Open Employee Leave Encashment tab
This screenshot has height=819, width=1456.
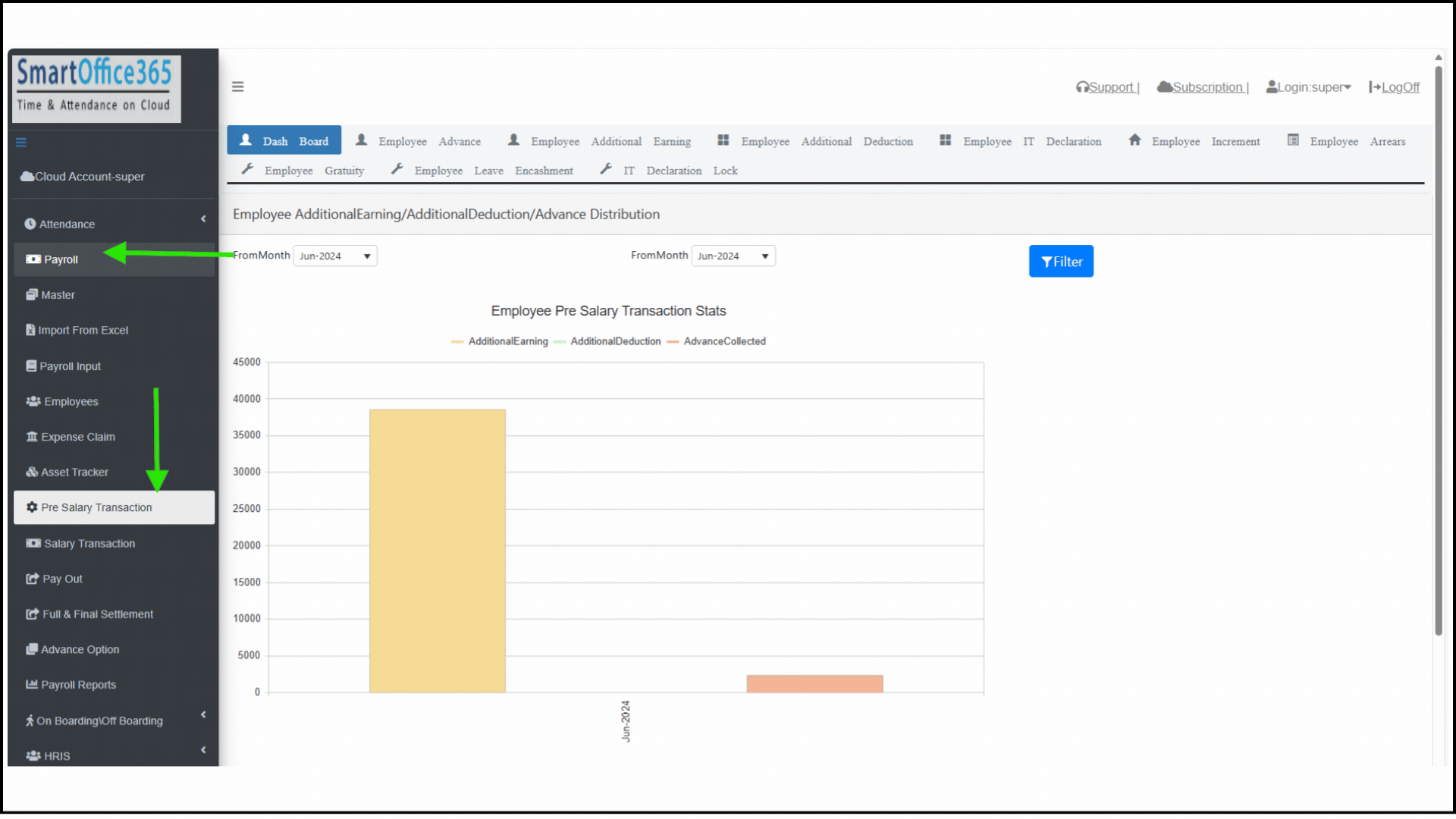(x=483, y=171)
